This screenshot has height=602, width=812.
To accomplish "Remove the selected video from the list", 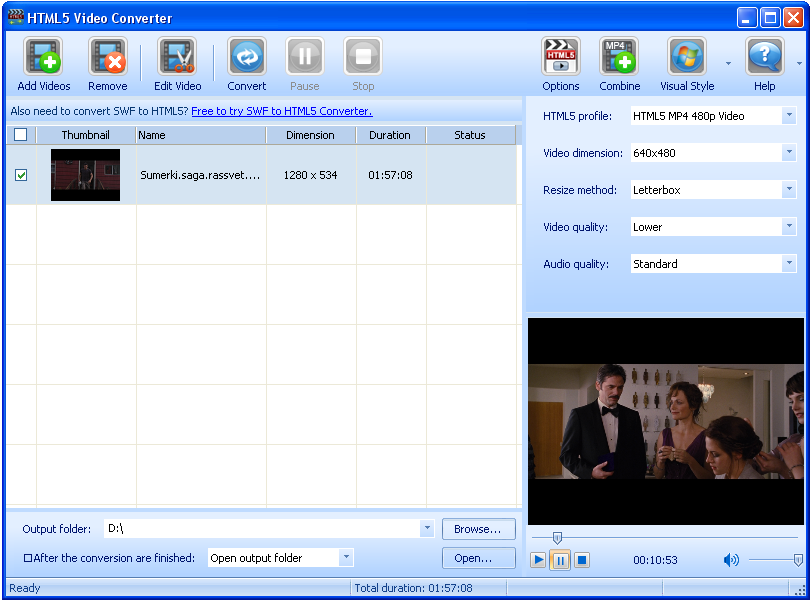I will (x=107, y=56).
